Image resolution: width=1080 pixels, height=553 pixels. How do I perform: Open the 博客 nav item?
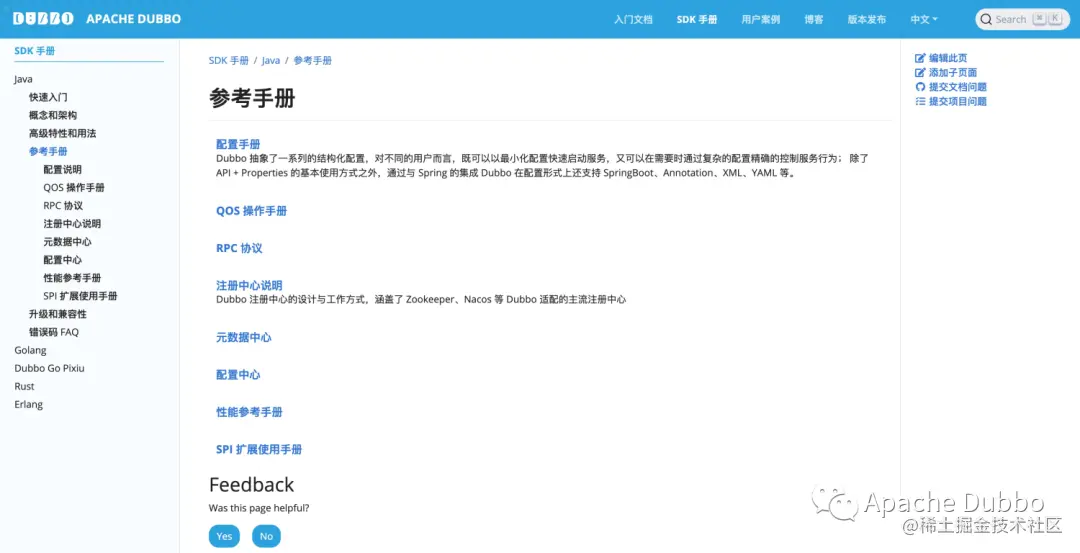(813, 19)
